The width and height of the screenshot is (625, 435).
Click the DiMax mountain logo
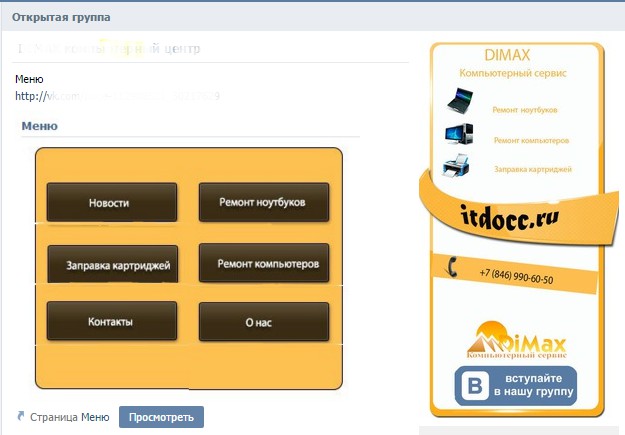click(517, 340)
